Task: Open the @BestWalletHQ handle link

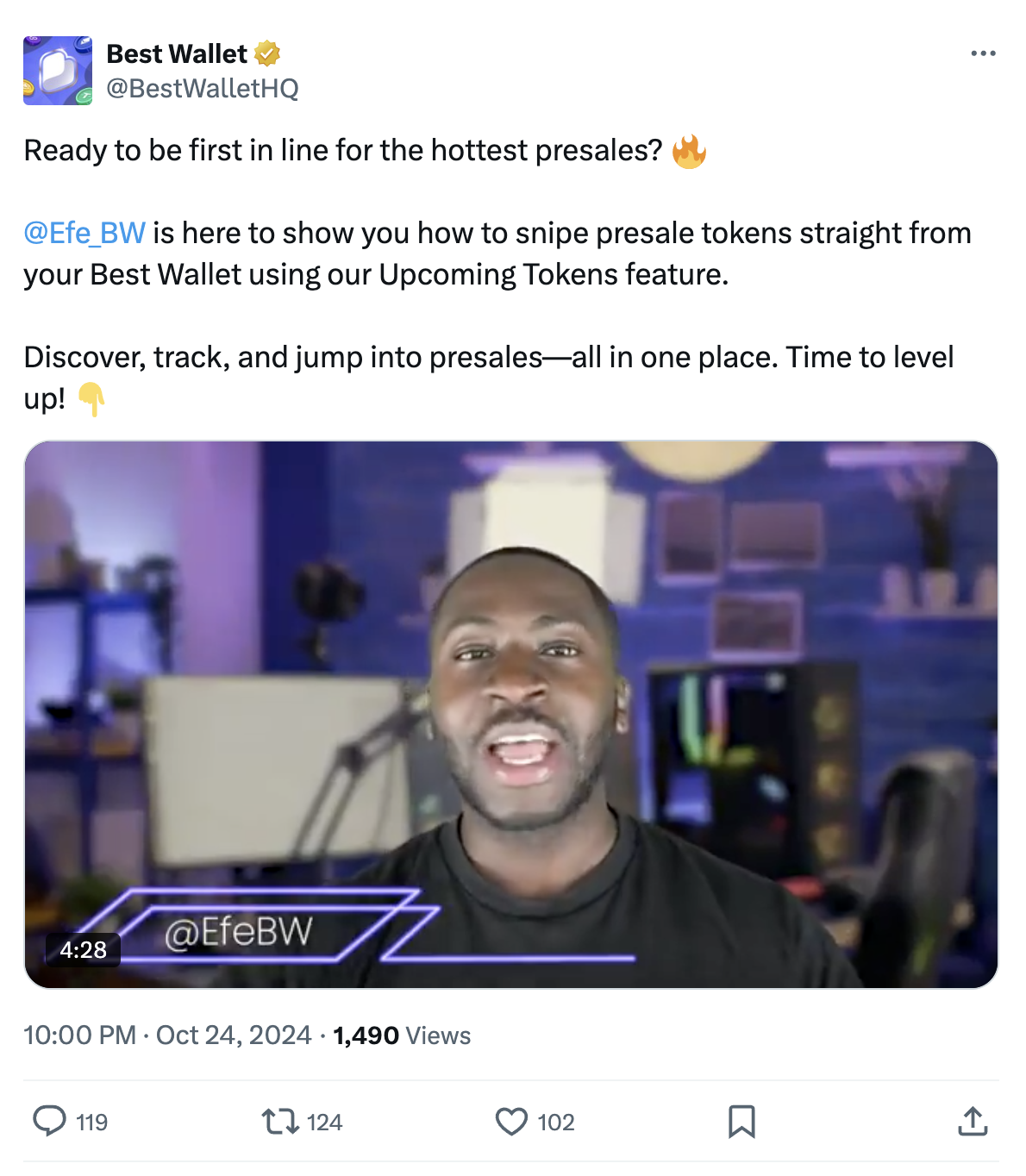Action: coord(203,88)
